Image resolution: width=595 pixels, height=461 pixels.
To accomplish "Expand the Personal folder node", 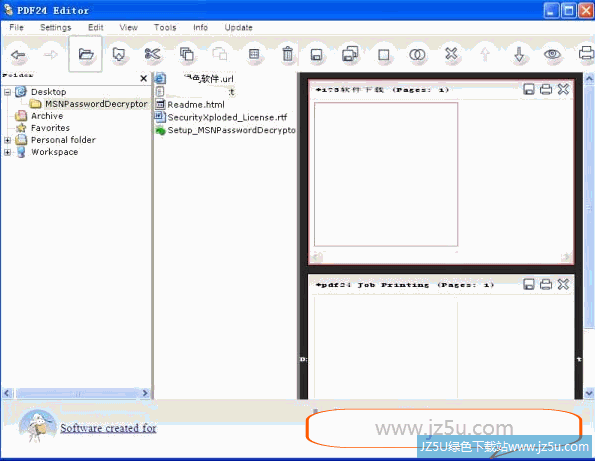I will click(7, 140).
